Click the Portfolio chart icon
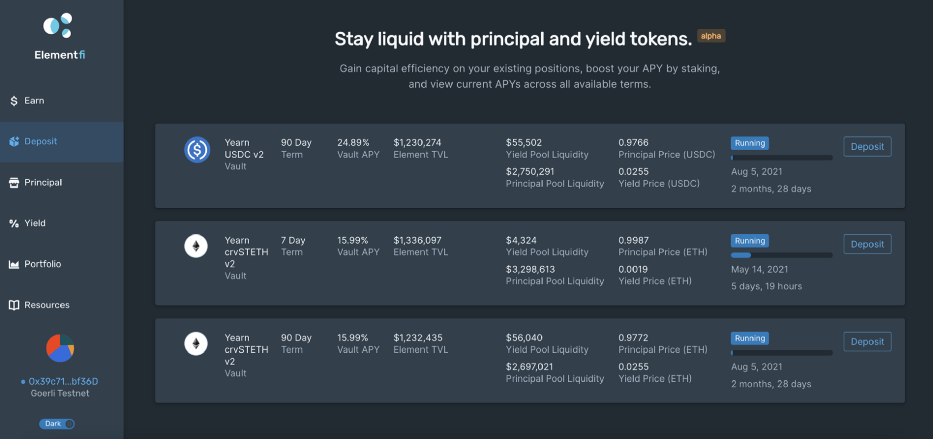933x439 pixels. click(x=14, y=264)
